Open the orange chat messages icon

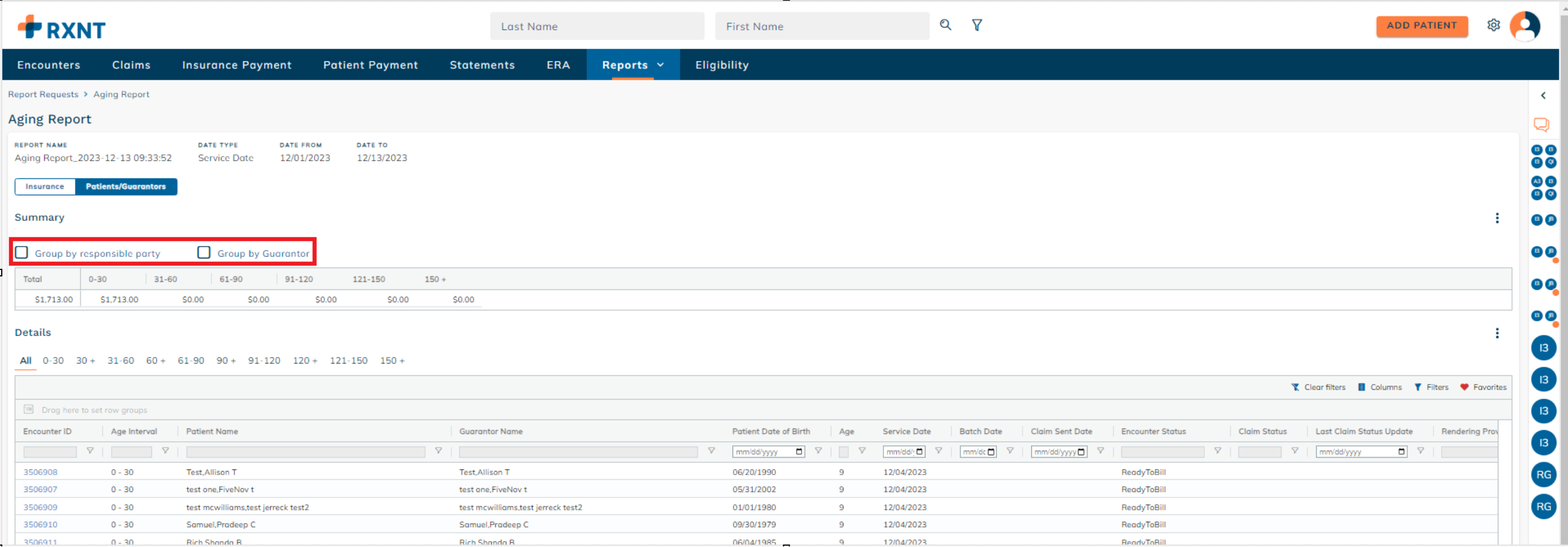[x=1541, y=124]
